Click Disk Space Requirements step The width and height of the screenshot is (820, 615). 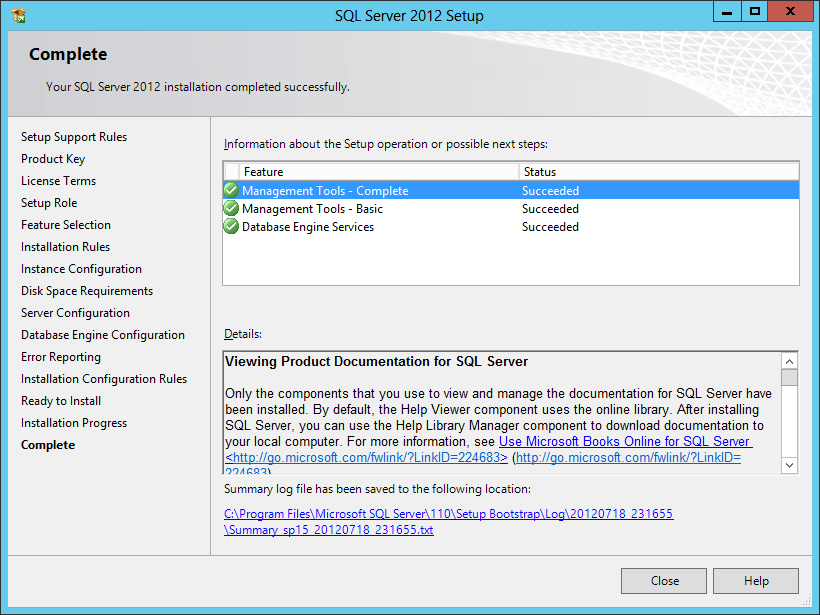87,290
